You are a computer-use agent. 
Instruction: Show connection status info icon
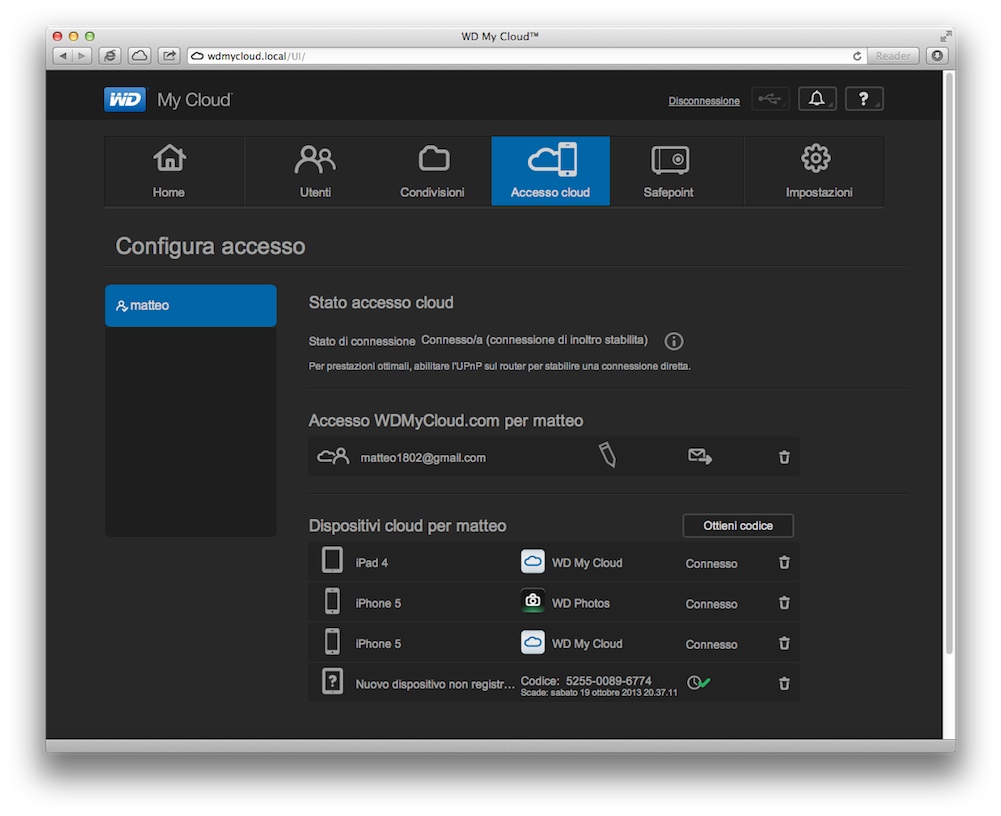coord(674,341)
